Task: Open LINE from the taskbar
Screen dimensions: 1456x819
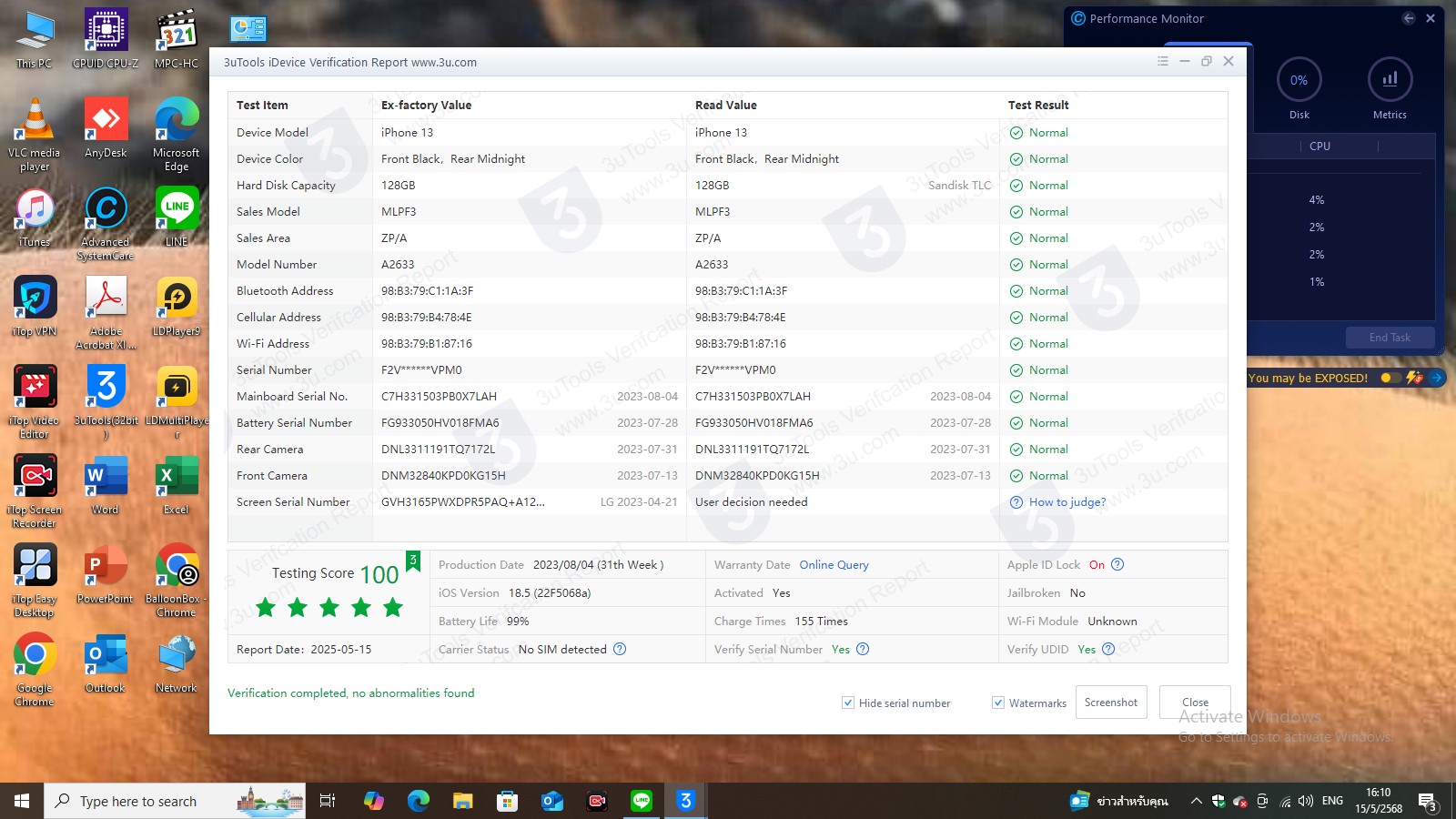Action: (x=642, y=801)
